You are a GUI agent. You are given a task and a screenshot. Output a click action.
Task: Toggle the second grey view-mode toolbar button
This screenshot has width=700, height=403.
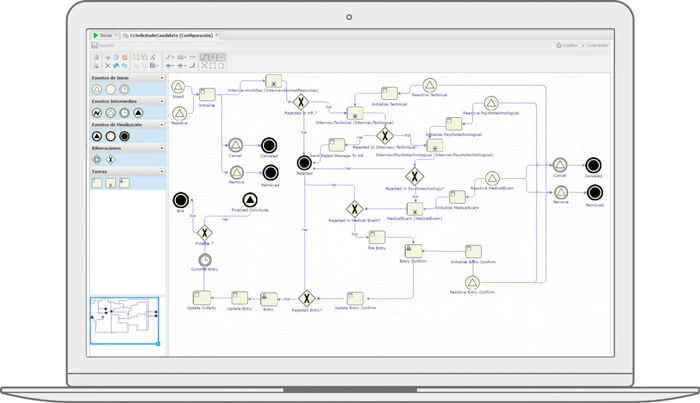pos(213,57)
